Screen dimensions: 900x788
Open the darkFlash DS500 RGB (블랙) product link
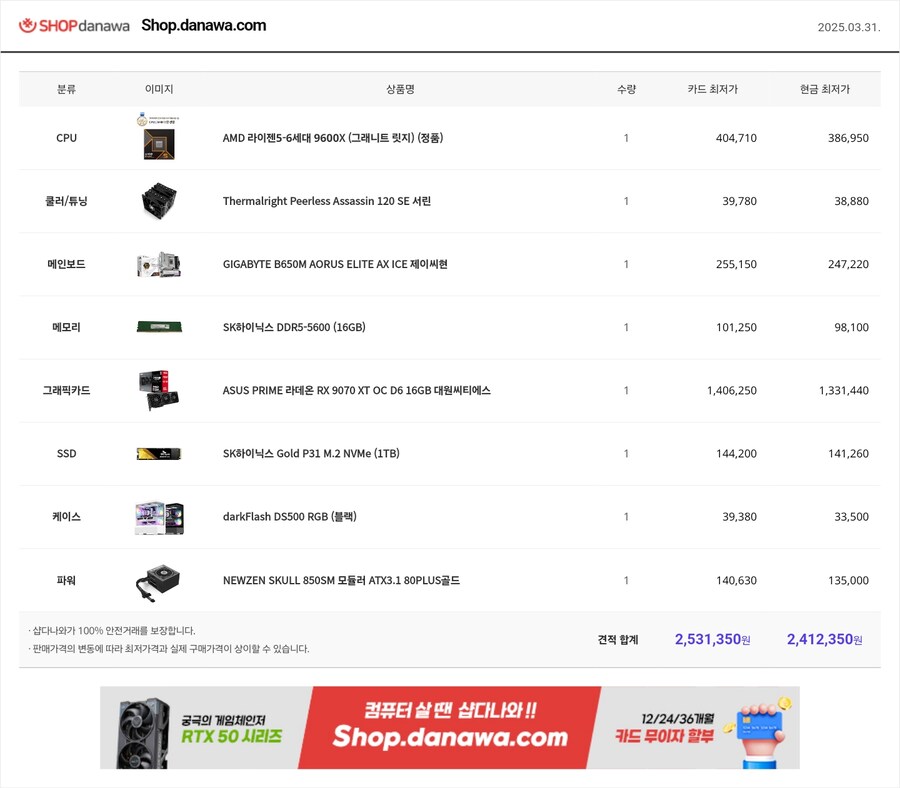tap(290, 517)
